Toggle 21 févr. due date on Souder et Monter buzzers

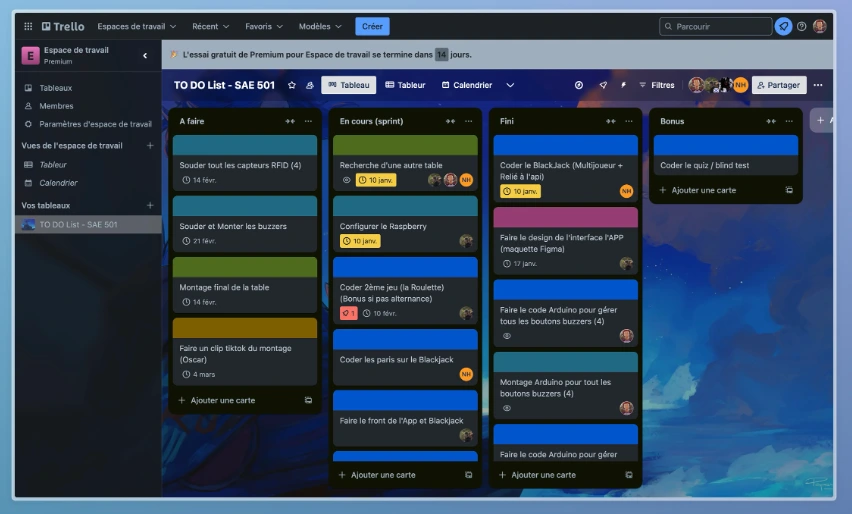[199, 241]
